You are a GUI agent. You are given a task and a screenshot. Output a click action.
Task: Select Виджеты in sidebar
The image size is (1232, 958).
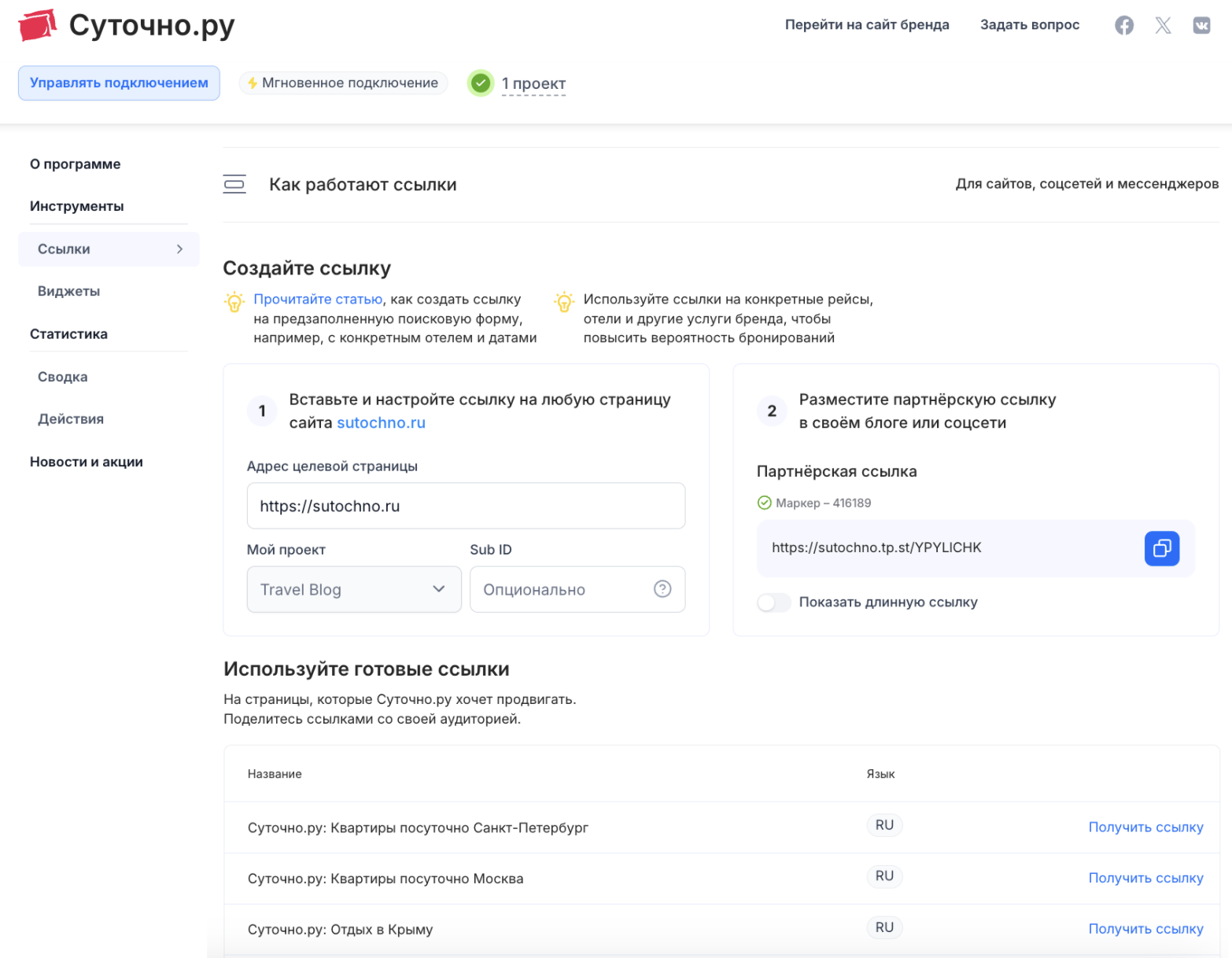pyautogui.click(x=69, y=291)
